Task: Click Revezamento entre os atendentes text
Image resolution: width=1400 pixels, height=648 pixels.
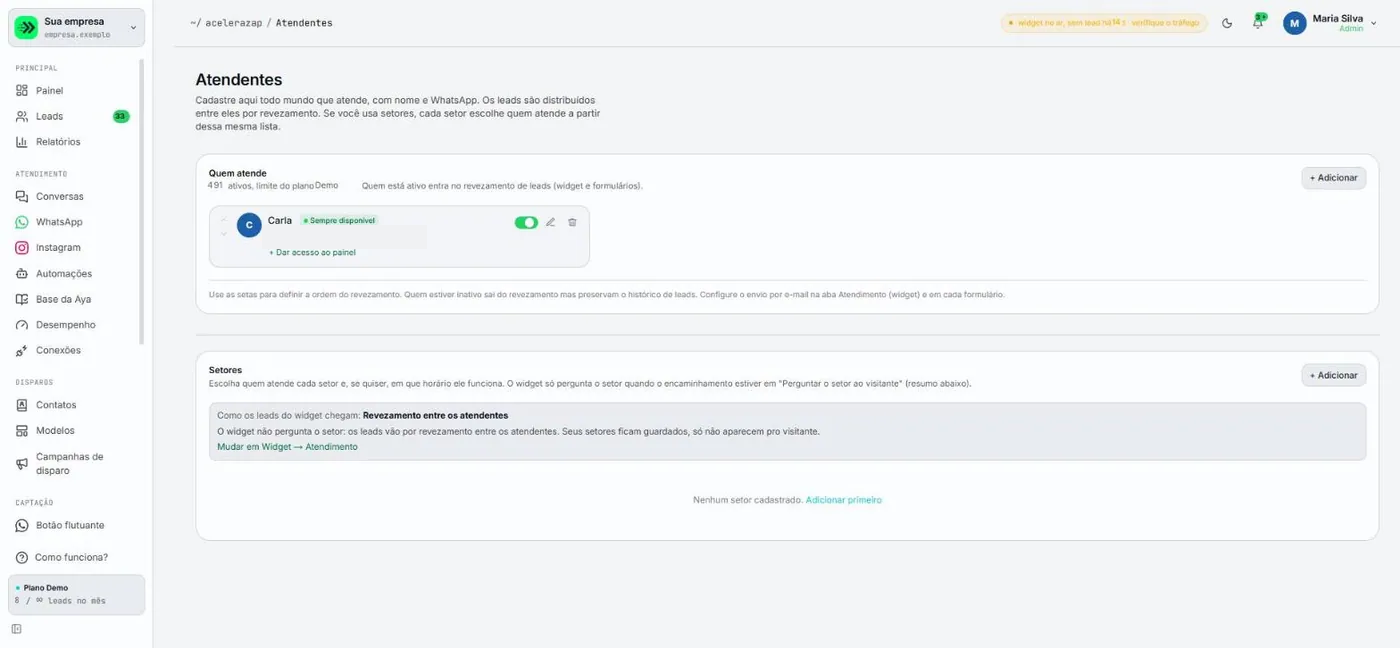Action: pos(435,415)
